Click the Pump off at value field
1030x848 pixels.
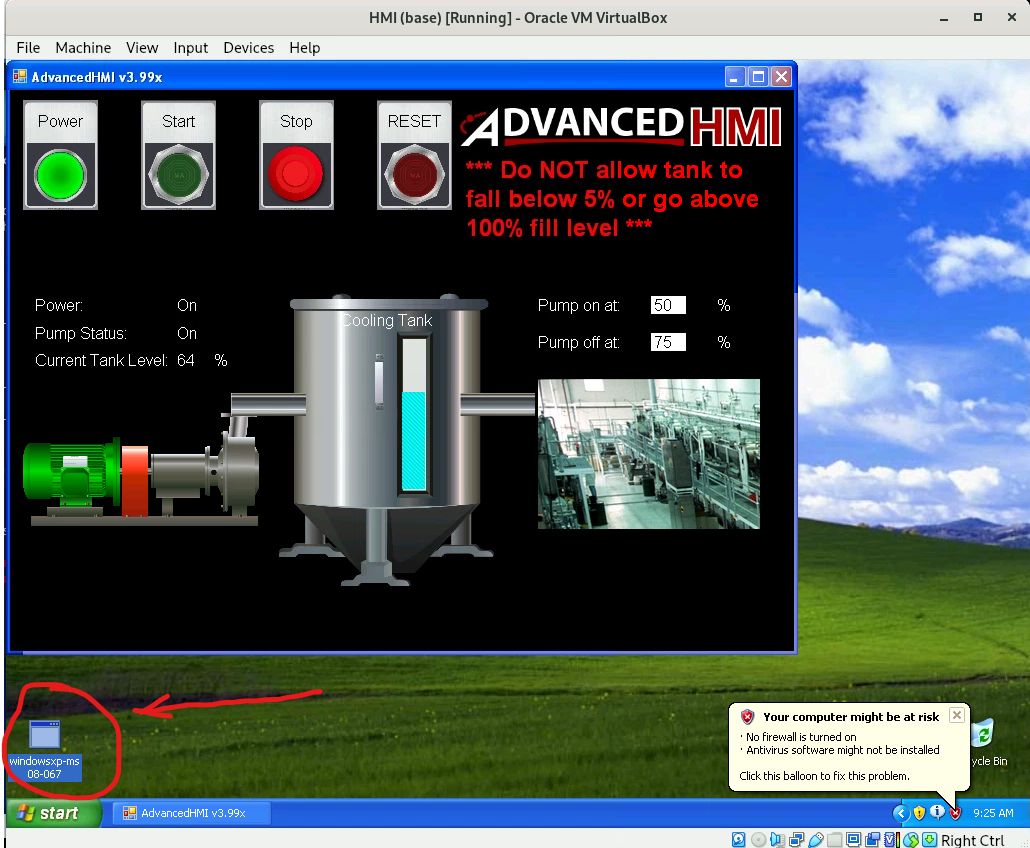668,342
